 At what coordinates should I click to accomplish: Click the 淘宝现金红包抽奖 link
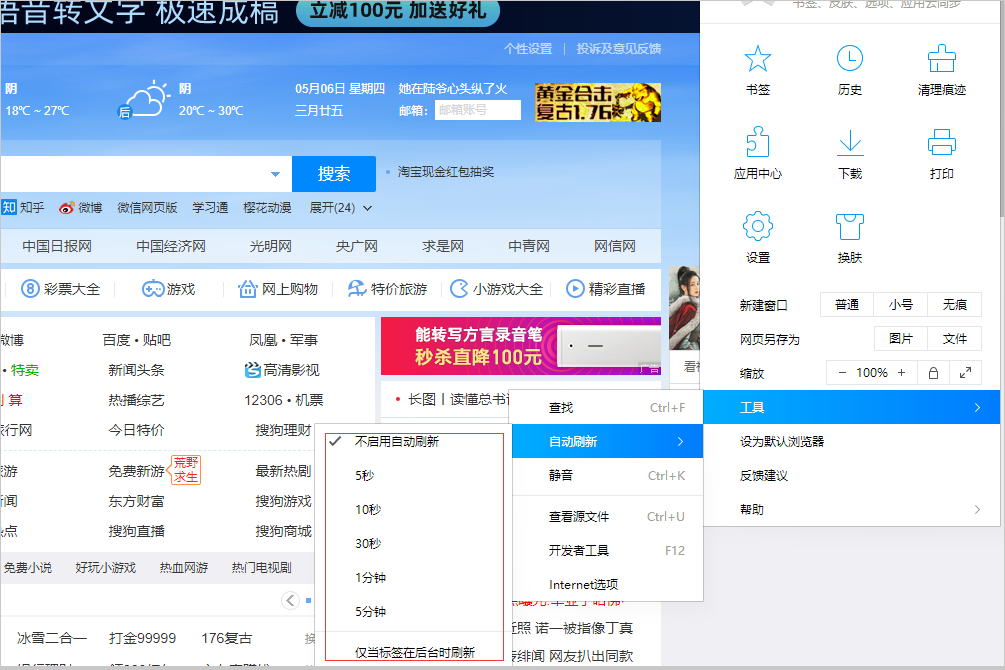(445, 172)
